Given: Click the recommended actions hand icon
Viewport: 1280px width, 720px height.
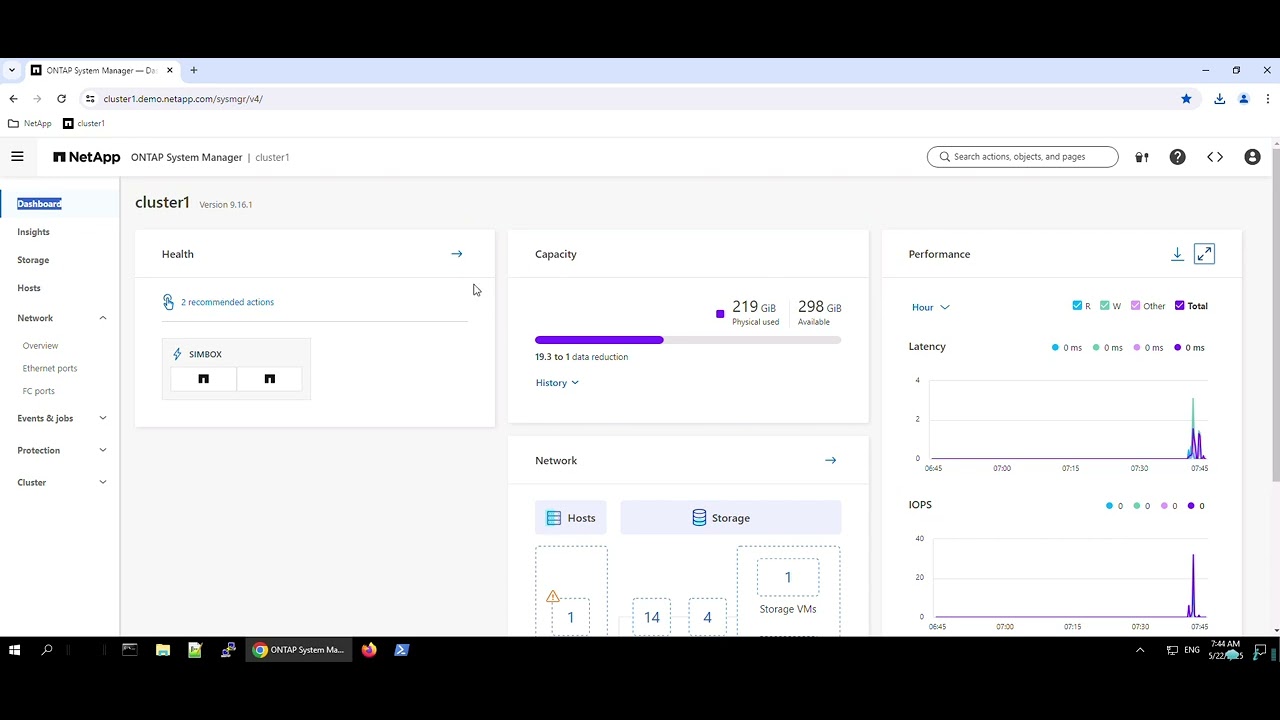Looking at the screenshot, I should tap(168, 302).
